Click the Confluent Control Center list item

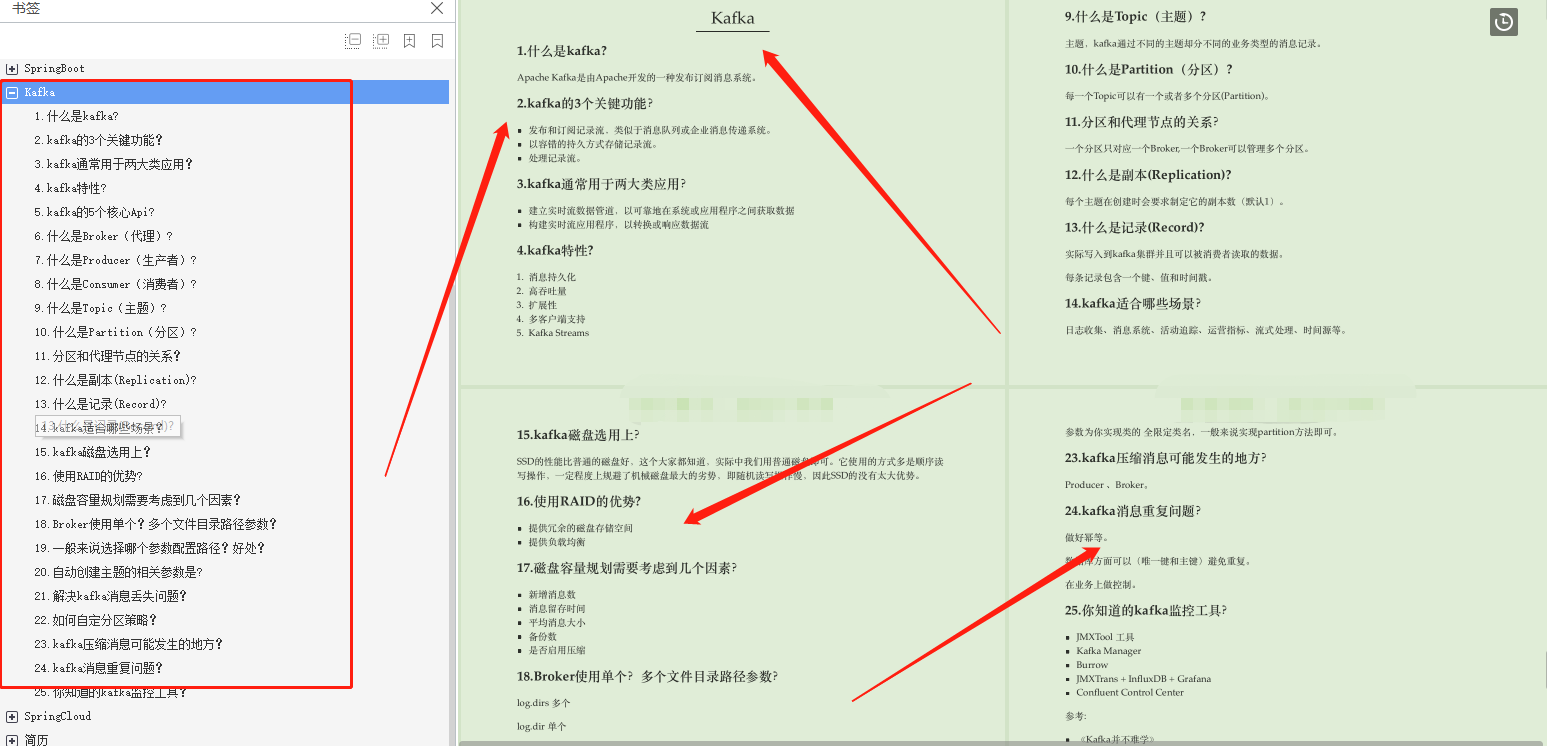[1130, 692]
